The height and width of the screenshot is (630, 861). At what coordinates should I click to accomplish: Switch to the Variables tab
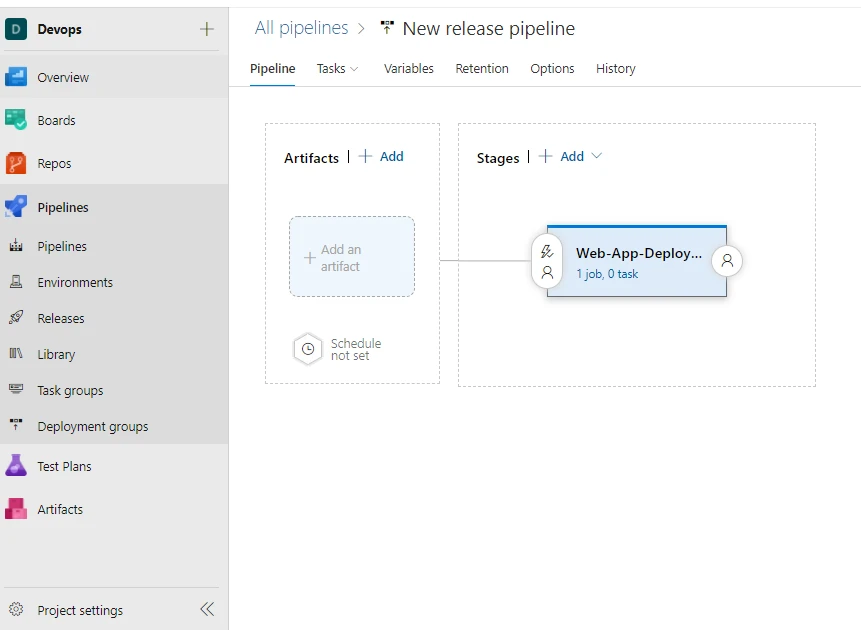point(408,69)
